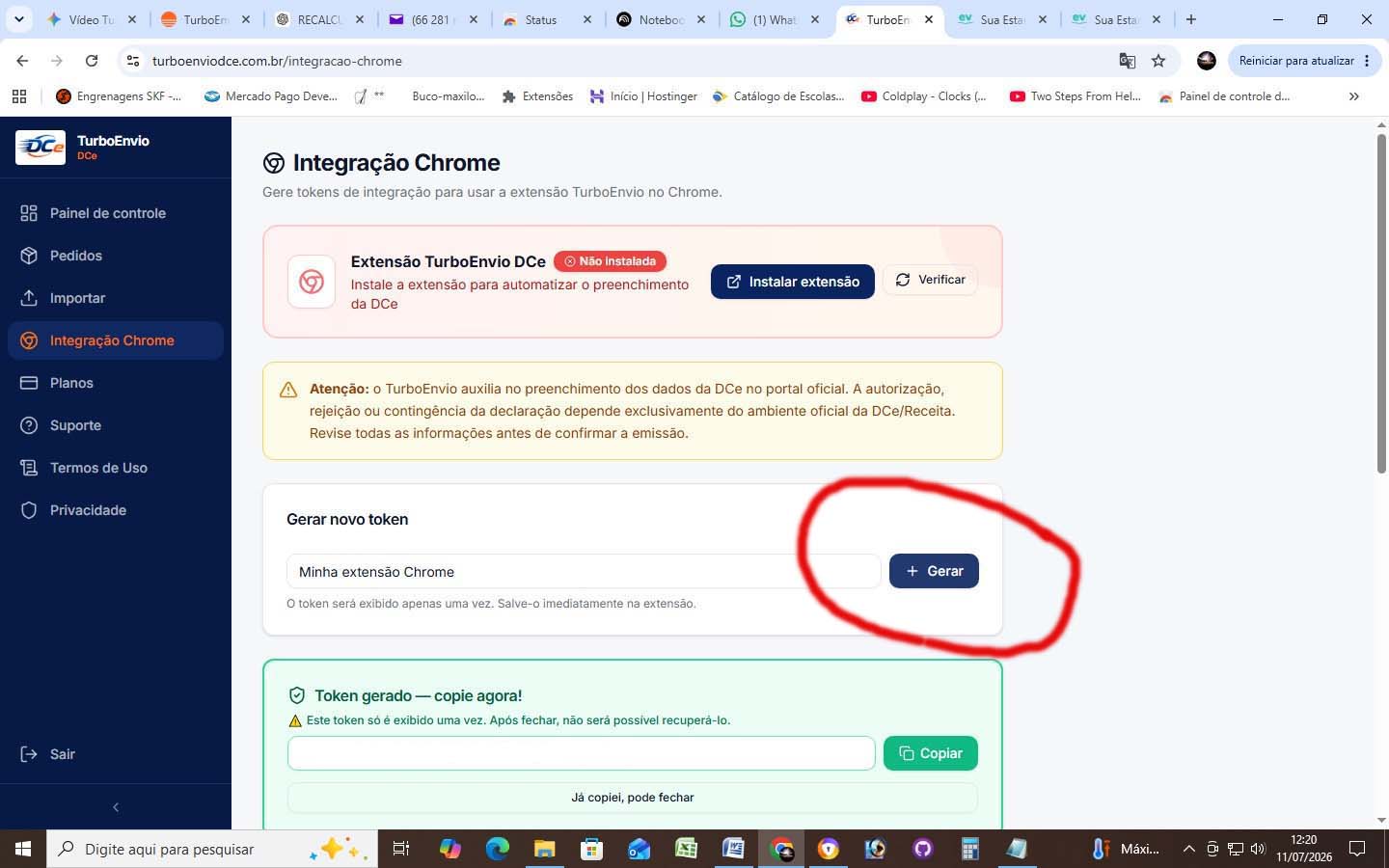The width and height of the screenshot is (1389, 868).
Task: Open the tab search dropdown arrow
Action: point(18,19)
